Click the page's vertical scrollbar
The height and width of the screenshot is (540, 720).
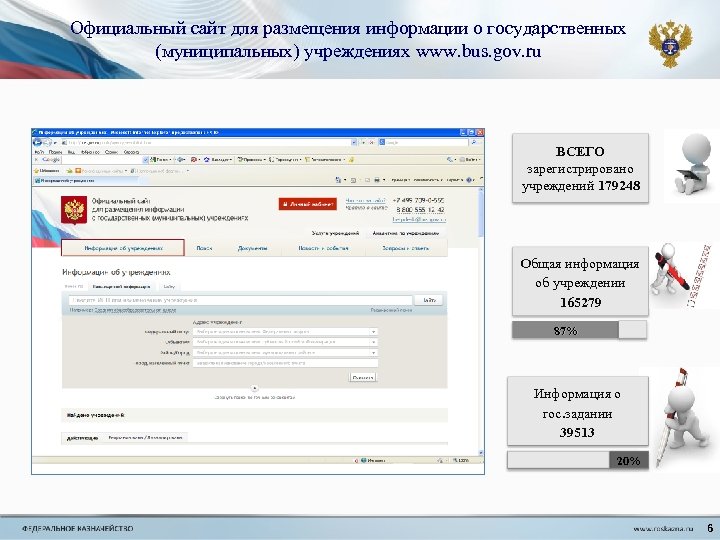pos(481,319)
